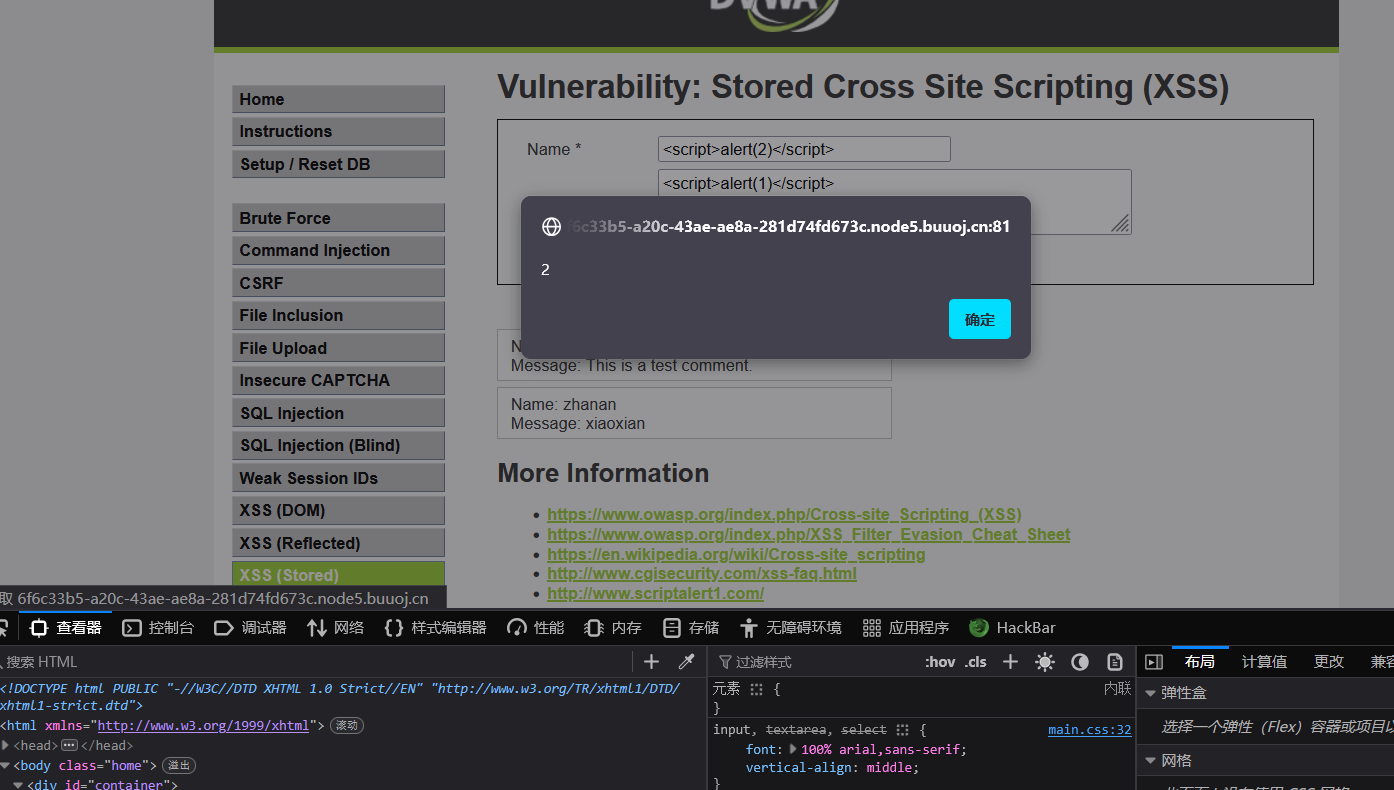
Task: Add a new style rule with plus icon
Action: click(x=1010, y=662)
